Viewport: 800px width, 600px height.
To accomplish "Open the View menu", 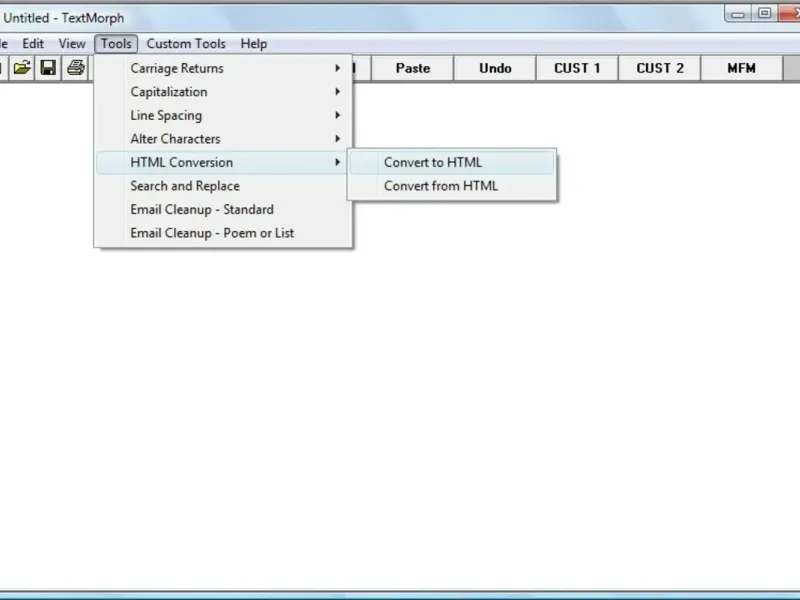I will pyautogui.click(x=72, y=44).
